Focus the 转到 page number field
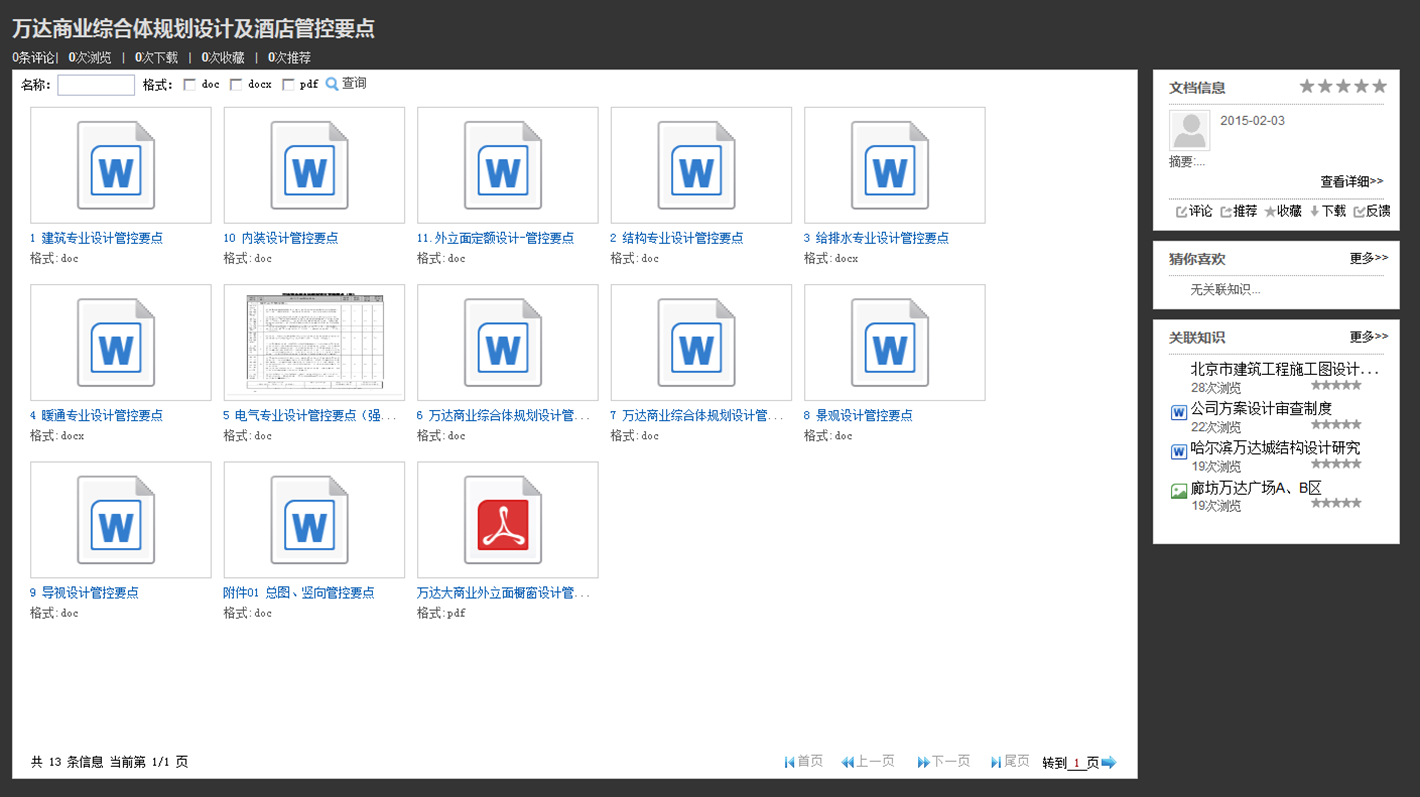The height and width of the screenshot is (797, 1420). tap(1078, 763)
